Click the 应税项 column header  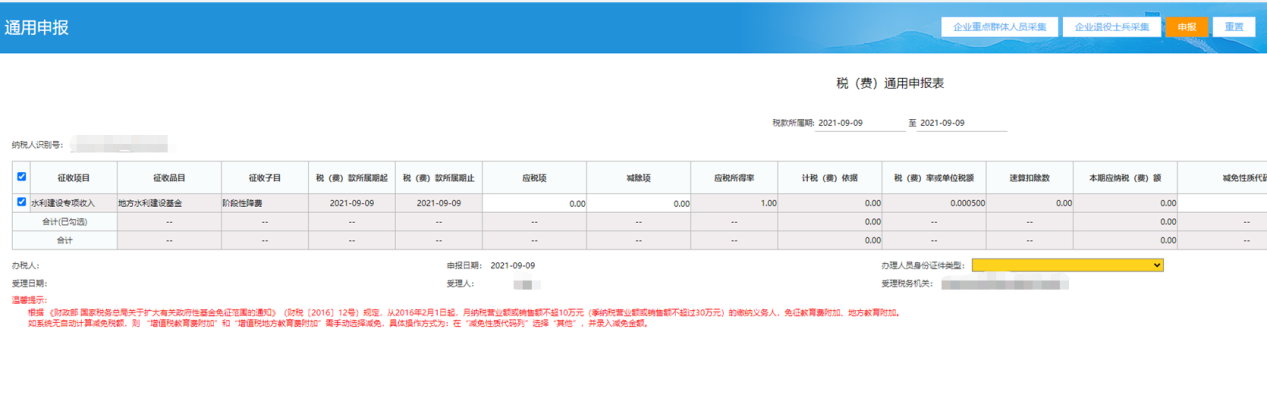pyautogui.click(x=535, y=178)
